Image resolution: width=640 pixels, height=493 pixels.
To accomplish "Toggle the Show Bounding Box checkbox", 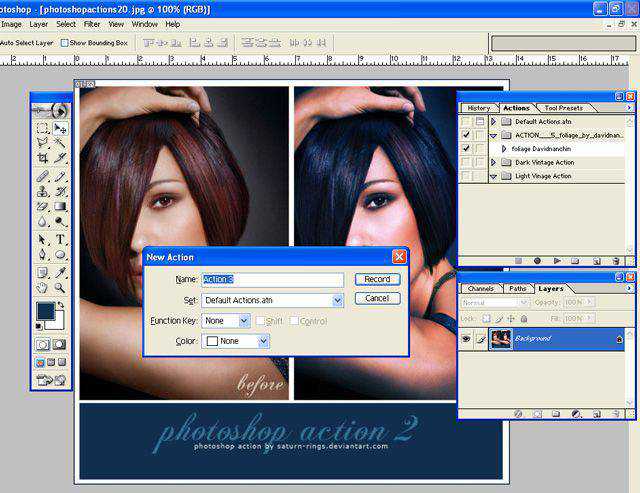I will pos(65,43).
